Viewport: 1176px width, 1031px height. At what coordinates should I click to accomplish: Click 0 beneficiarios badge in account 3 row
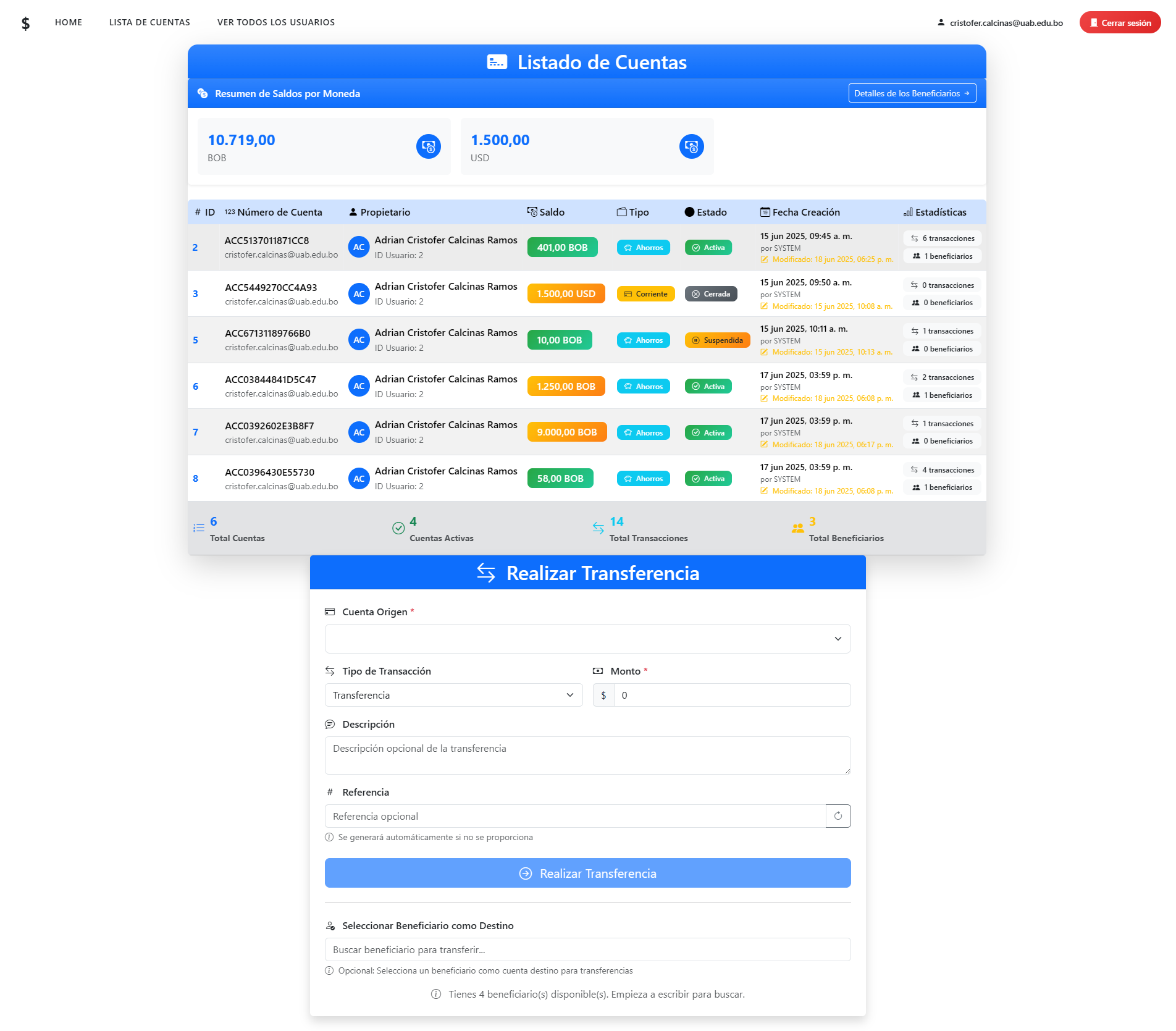942,303
